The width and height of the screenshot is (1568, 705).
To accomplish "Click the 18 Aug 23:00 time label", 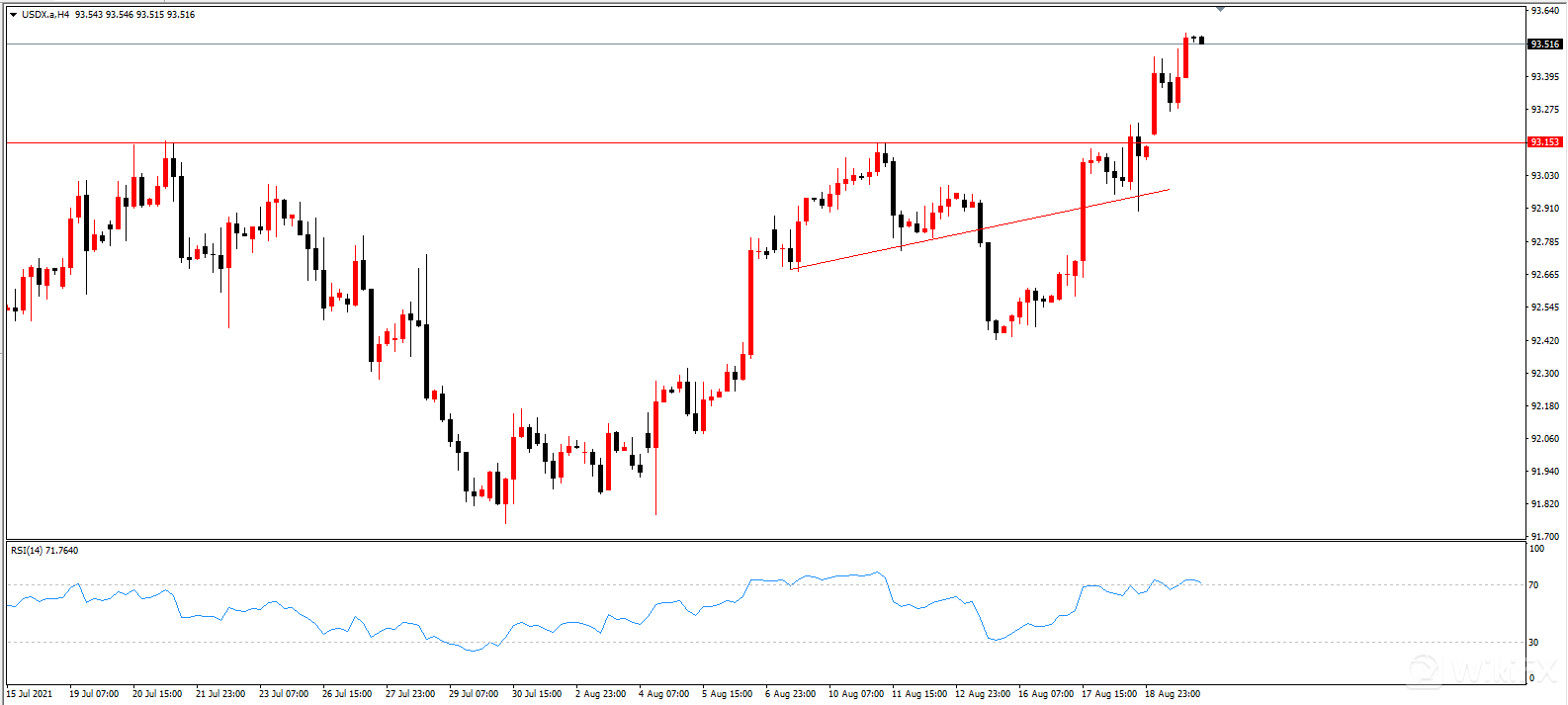I will coord(1173,693).
